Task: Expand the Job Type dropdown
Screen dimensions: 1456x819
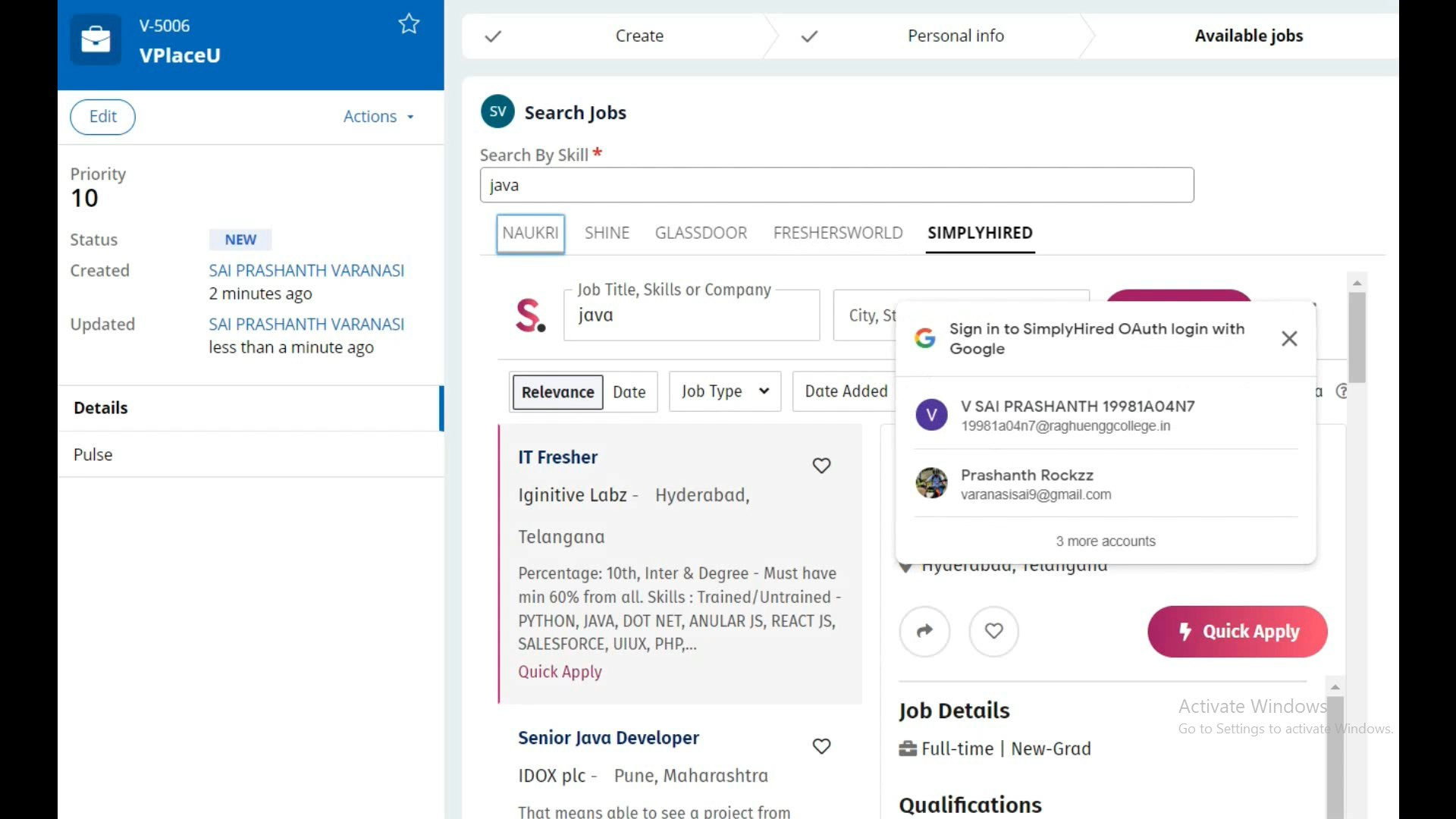Action: [724, 391]
